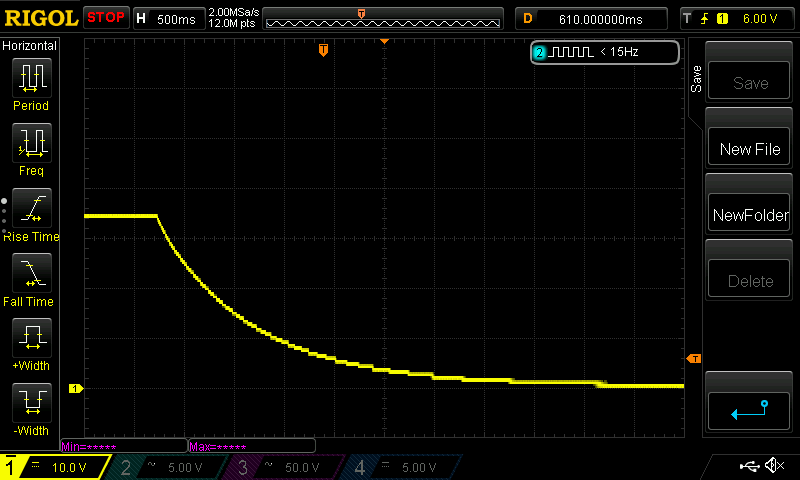Click the < 15Hz counter reading
800x480 pixels.
coord(619,52)
